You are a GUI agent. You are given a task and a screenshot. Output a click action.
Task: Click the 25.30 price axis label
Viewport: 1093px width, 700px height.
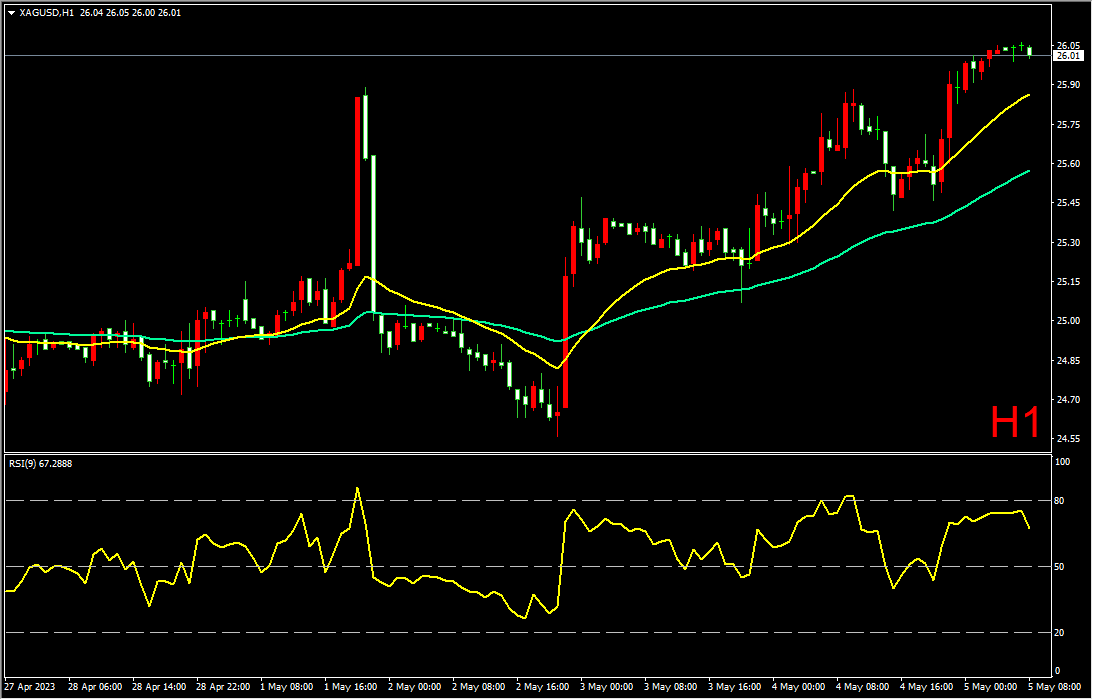point(1068,243)
